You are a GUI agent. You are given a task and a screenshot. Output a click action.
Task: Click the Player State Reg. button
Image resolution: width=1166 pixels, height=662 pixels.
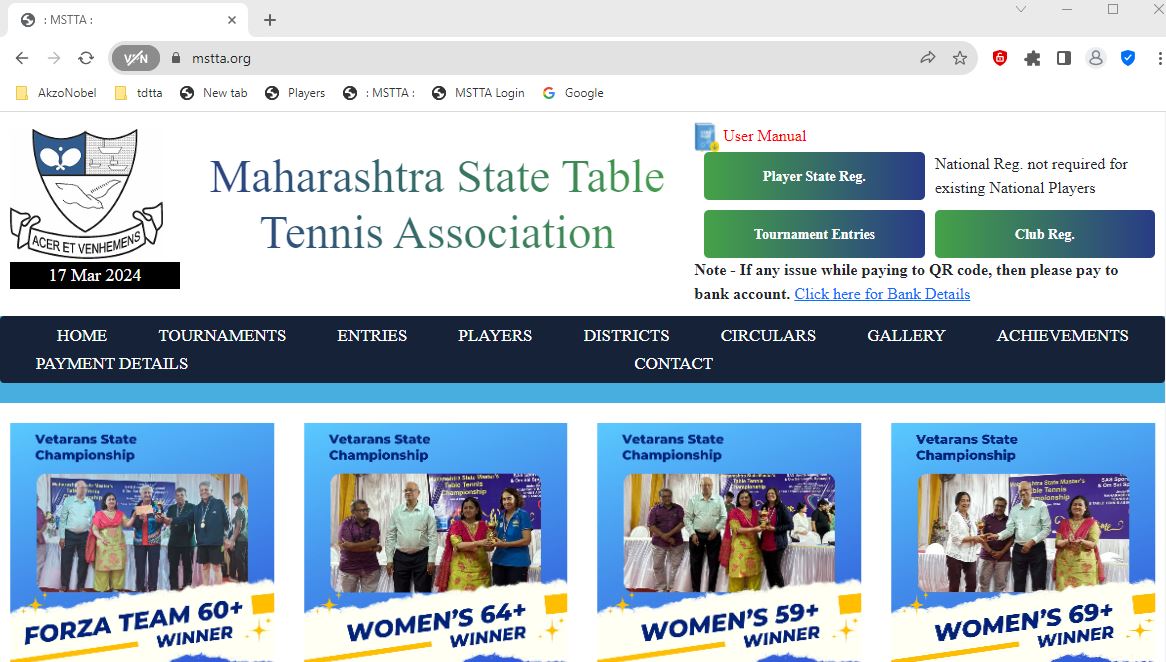pyautogui.click(x=814, y=176)
